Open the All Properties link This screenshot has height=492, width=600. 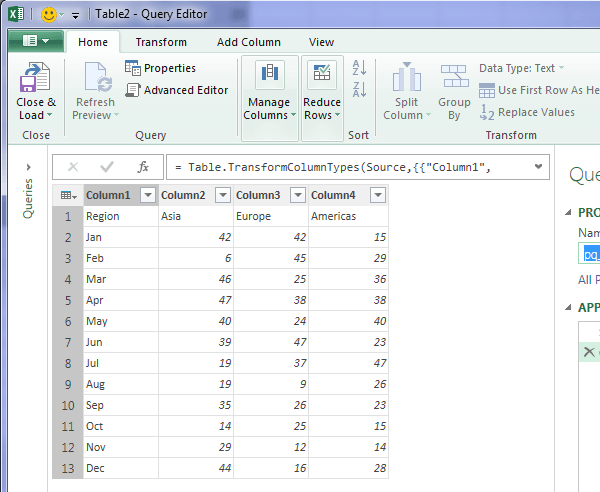click(x=589, y=280)
